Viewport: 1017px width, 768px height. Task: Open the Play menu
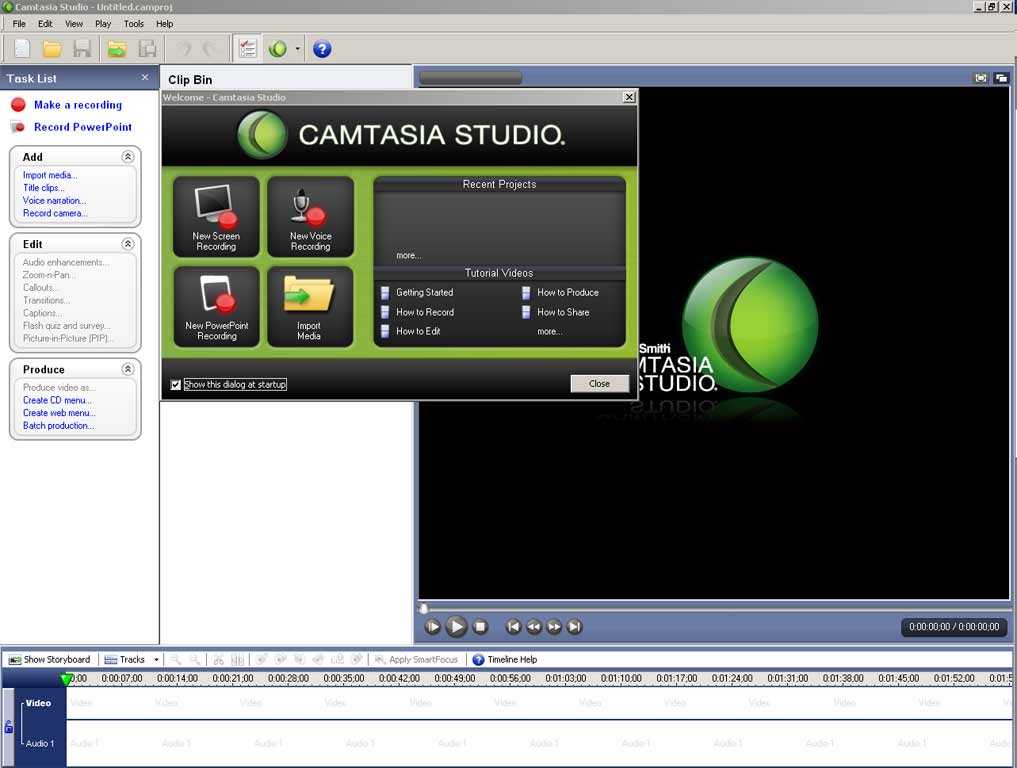(103, 23)
